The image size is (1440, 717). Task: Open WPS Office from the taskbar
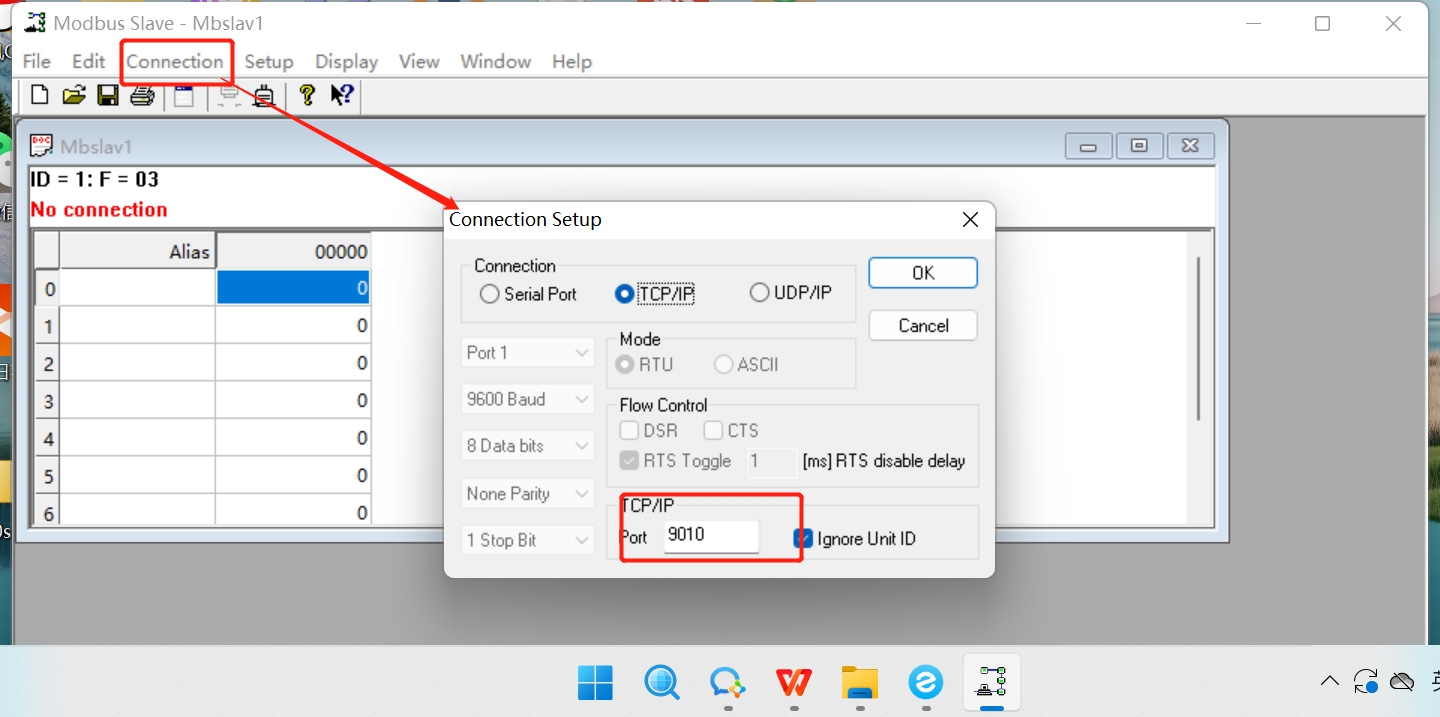point(793,683)
